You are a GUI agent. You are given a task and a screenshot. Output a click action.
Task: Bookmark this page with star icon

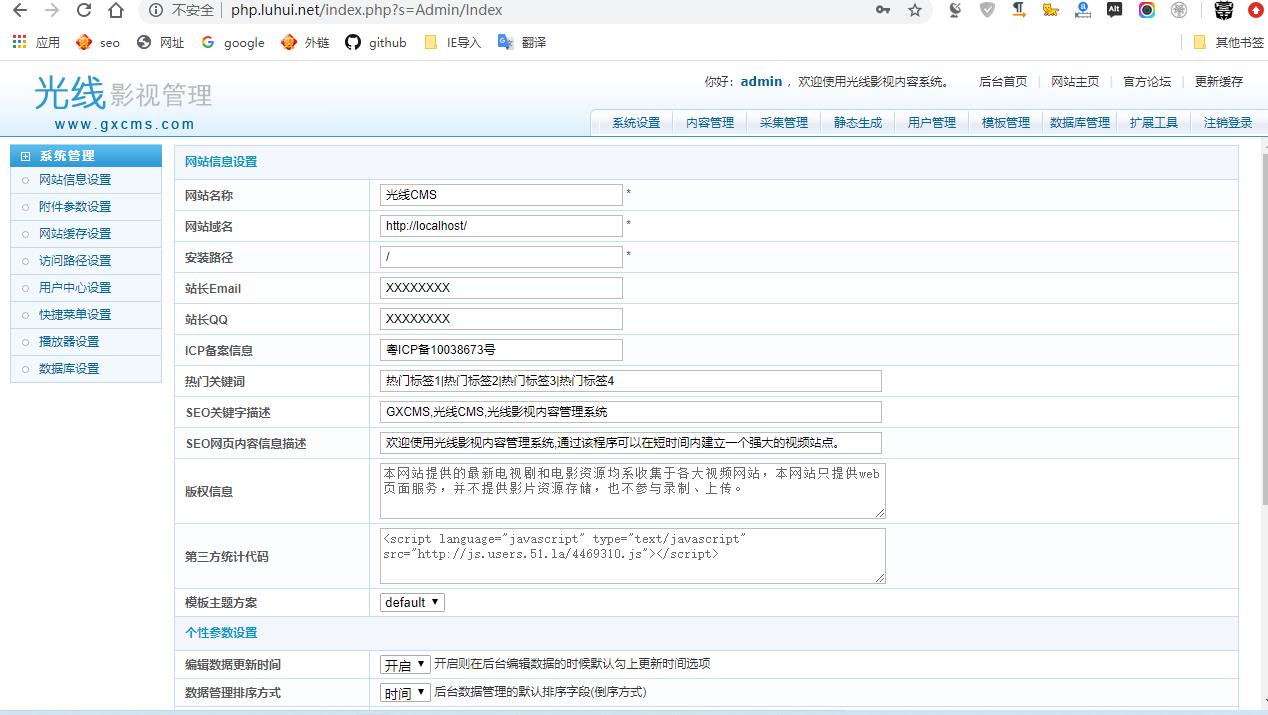pos(915,10)
